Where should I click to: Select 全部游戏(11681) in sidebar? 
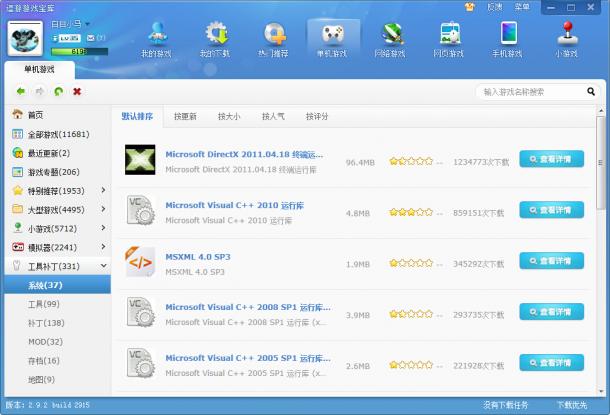click(58, 134)
